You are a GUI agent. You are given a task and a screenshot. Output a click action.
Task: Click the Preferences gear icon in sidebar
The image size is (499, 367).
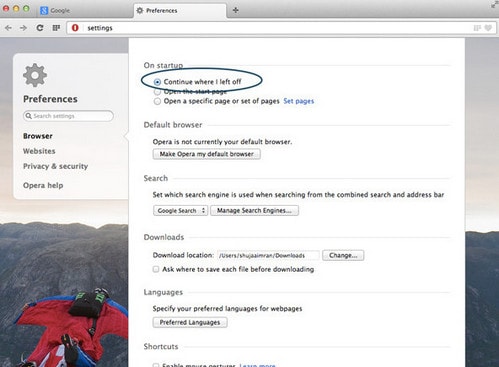coord(35,75)
